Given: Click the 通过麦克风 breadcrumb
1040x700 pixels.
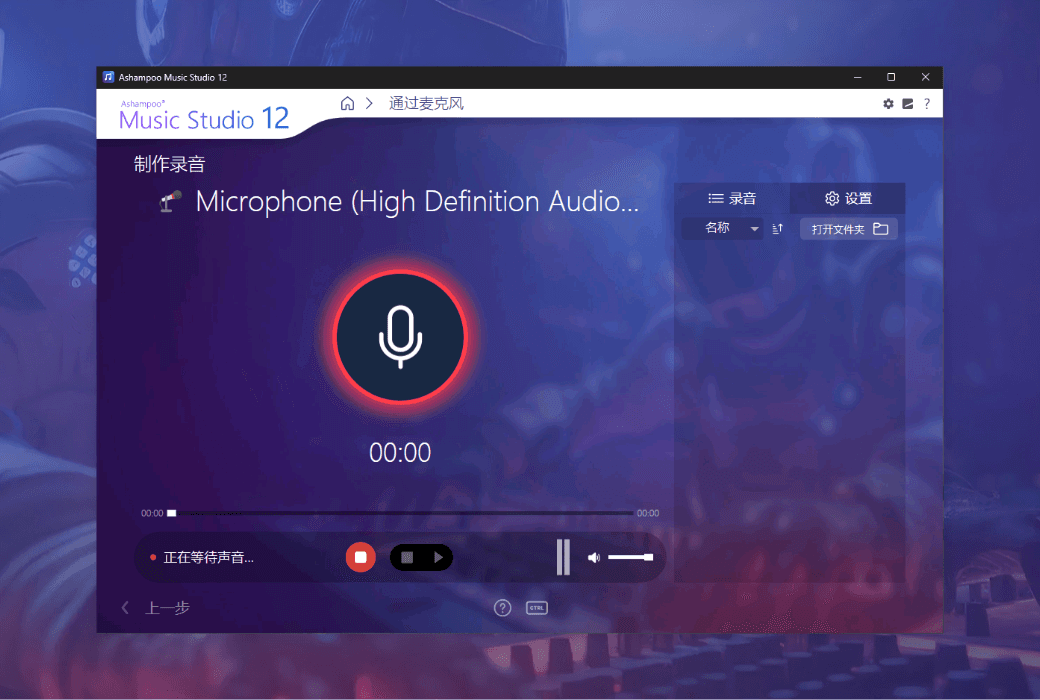Looking at the screenshot, I should pos(426,104).
